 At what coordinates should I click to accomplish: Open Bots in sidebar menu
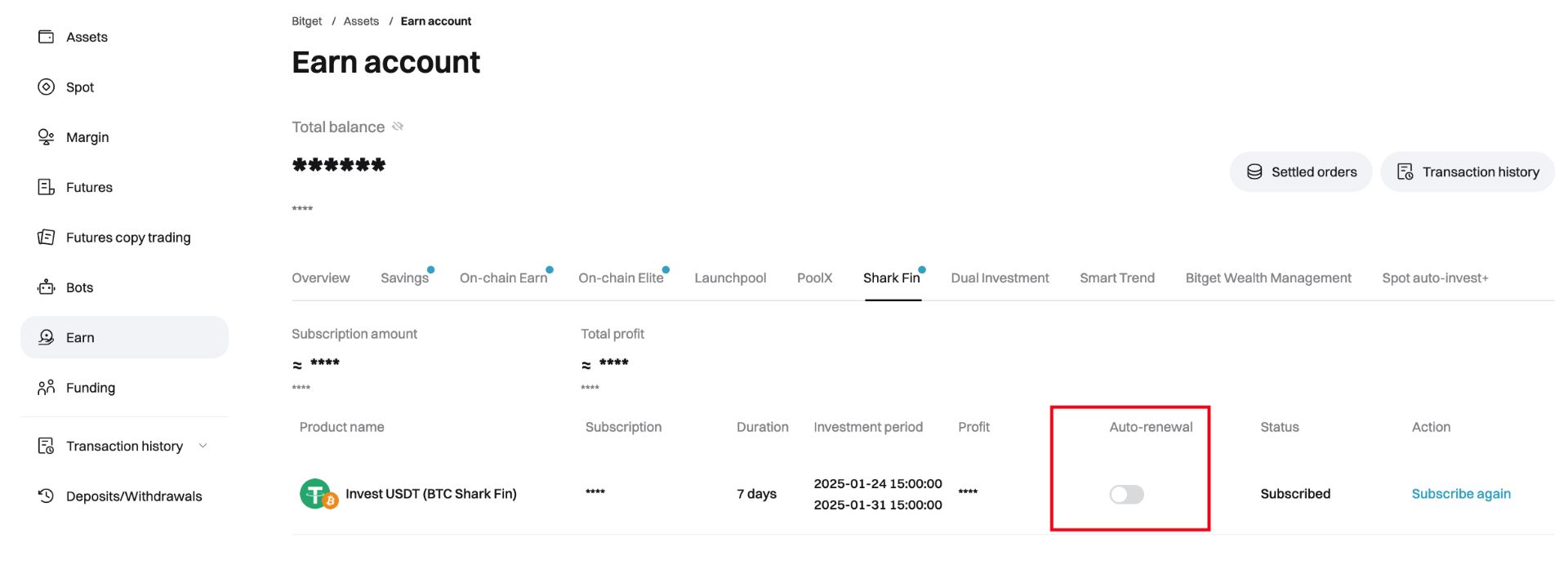tap(124, 287)
